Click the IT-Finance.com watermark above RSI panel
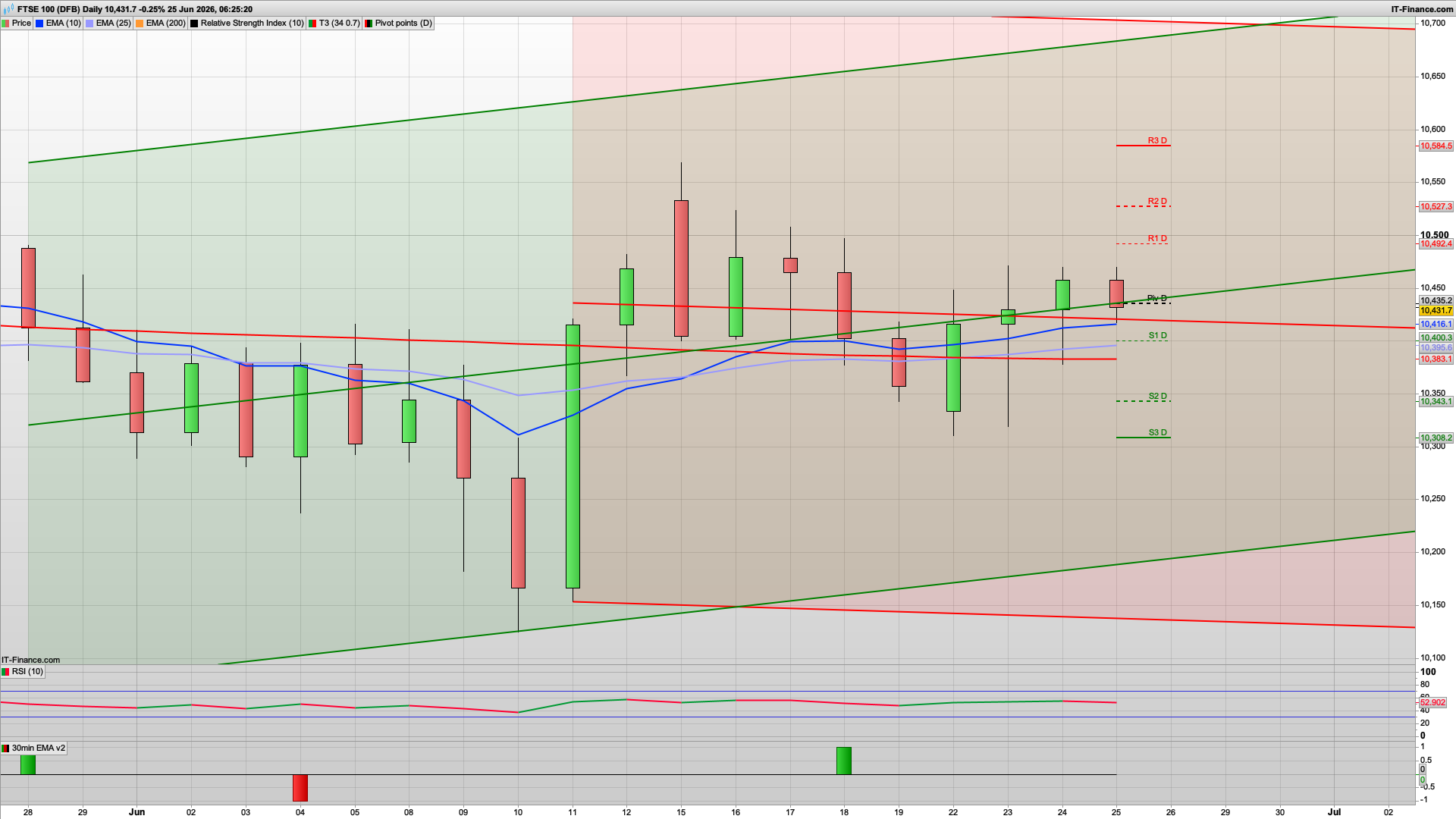This screenshot has height=819, width=1456. (x=30, y=660)
